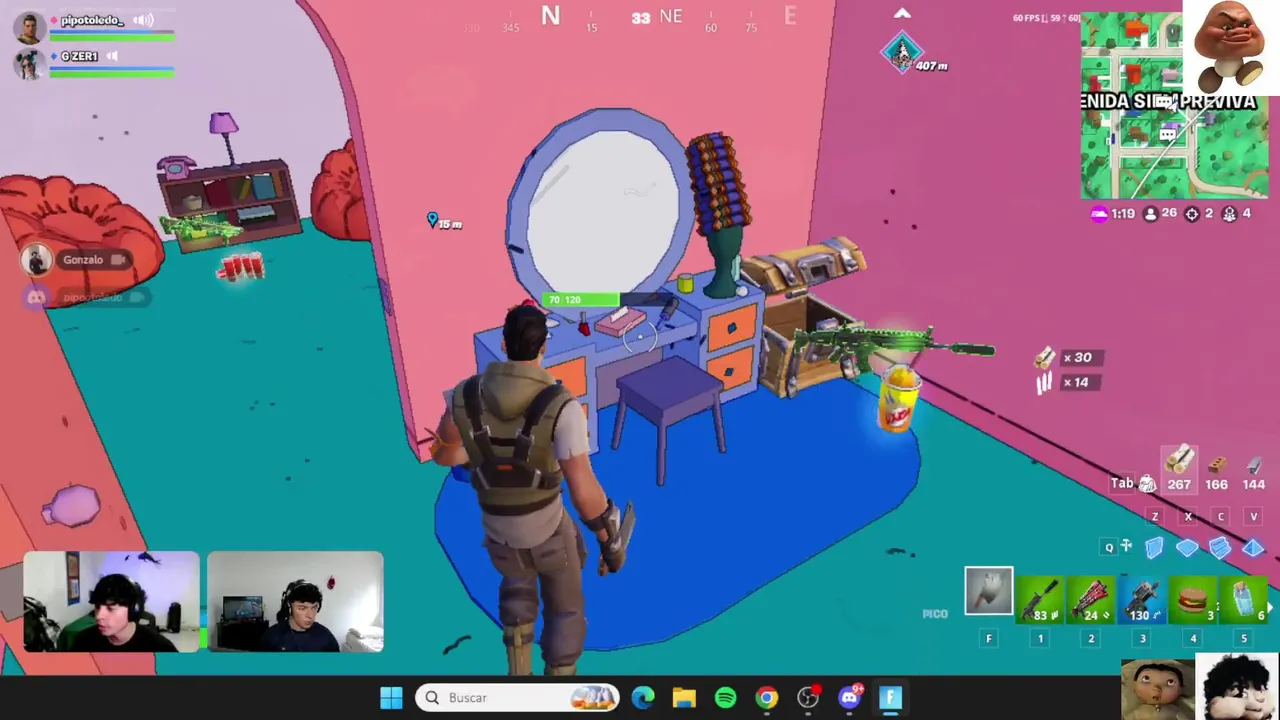
Task: Select the wall building piece
Action: 1154,547
